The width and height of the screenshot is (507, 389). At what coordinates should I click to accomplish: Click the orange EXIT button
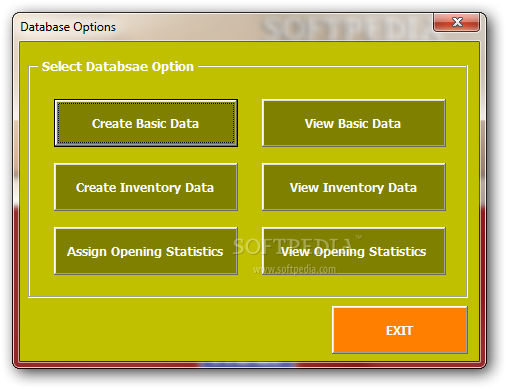click(x=400, y=330)
